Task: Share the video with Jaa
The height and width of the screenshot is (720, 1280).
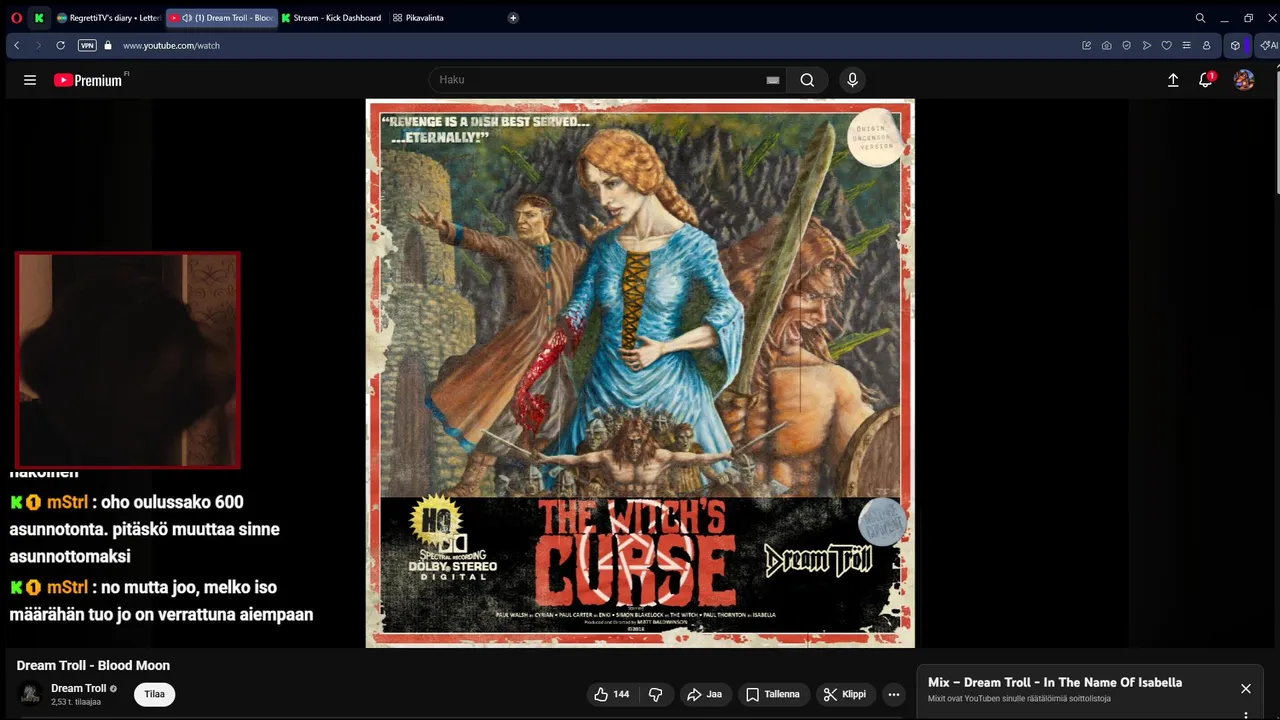Action: (x=704, y=694)
